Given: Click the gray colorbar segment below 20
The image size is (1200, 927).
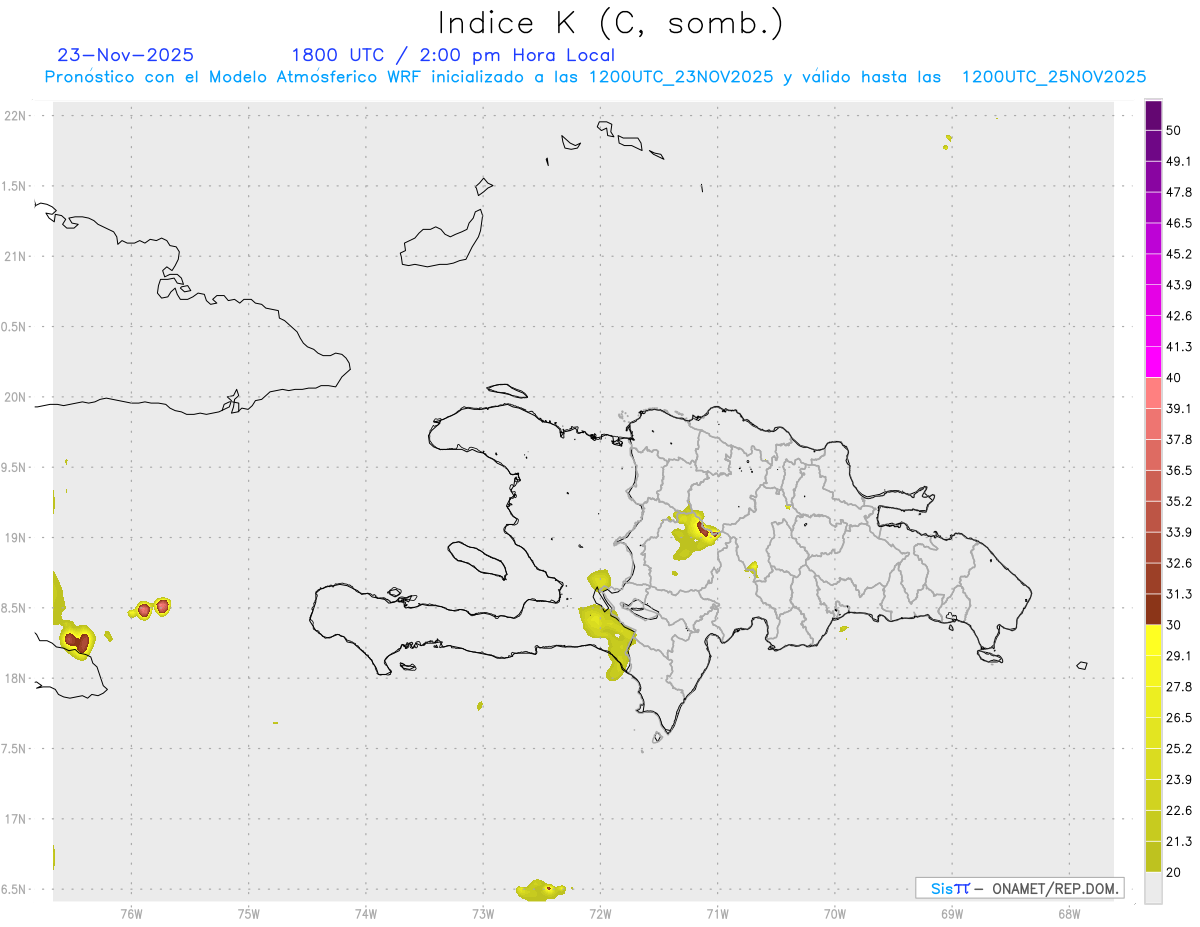Looking at the screenshot, I should click(x=1153, y=887).
